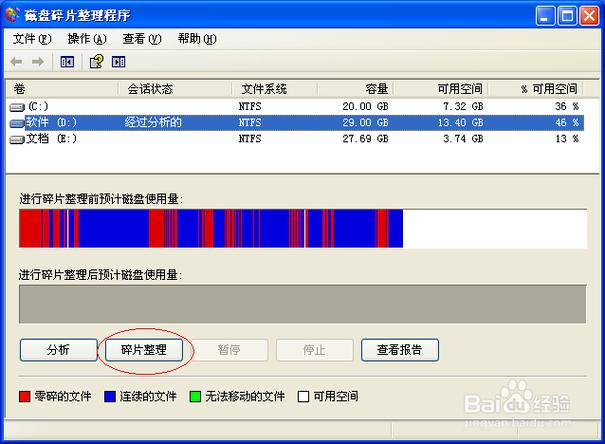This screenshot has width=605, height=444.
Task: Click the 零碎的文件 legend label
Action: [x=63, y=397]
